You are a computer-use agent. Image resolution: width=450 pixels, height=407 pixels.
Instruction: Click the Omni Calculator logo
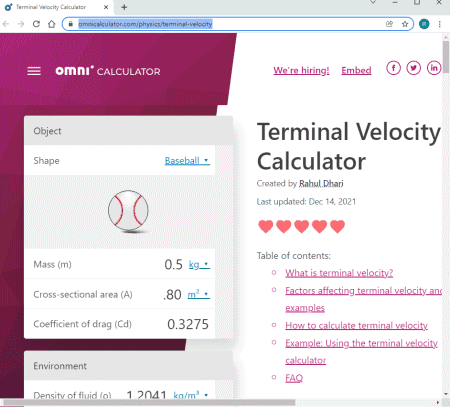click(x=108, y=71)
